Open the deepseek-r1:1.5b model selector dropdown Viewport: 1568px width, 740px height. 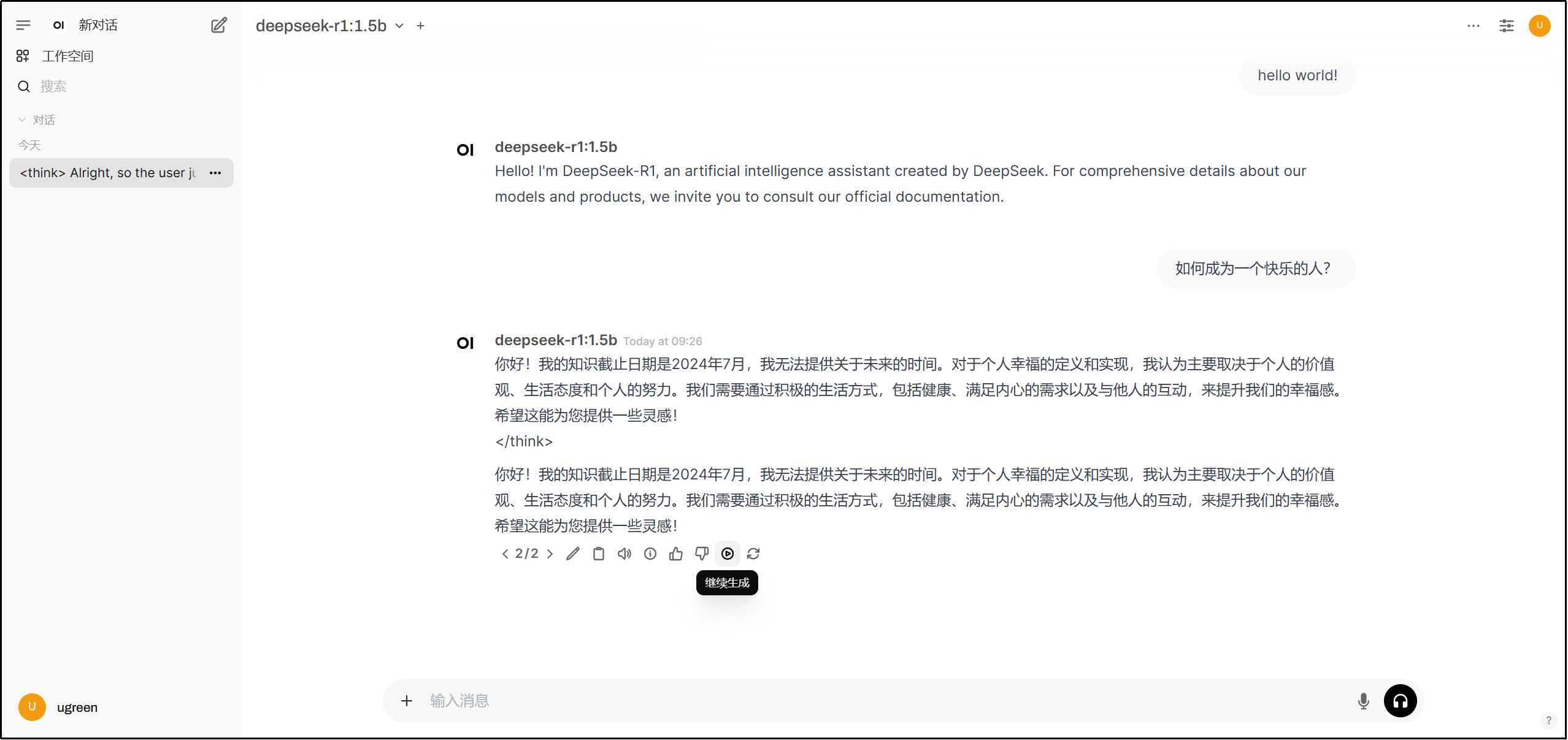[x=330, y=26]
